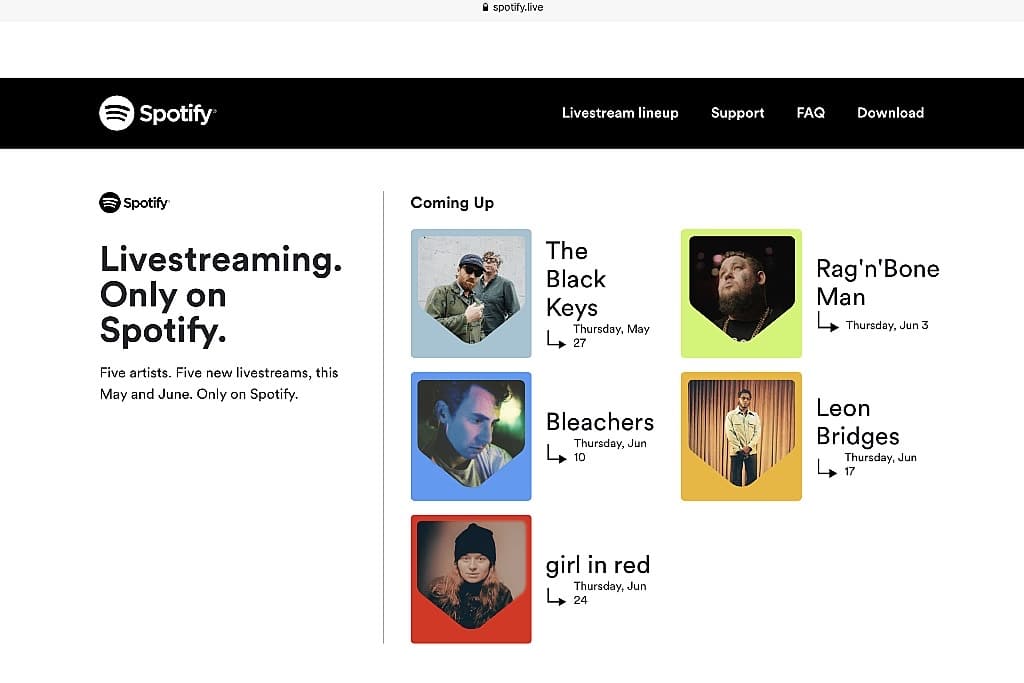Image resolution: width=1024 pixels, height=683 pixels.
Task: Click the Thursday, Jun 10 date text
Action: 610,450
